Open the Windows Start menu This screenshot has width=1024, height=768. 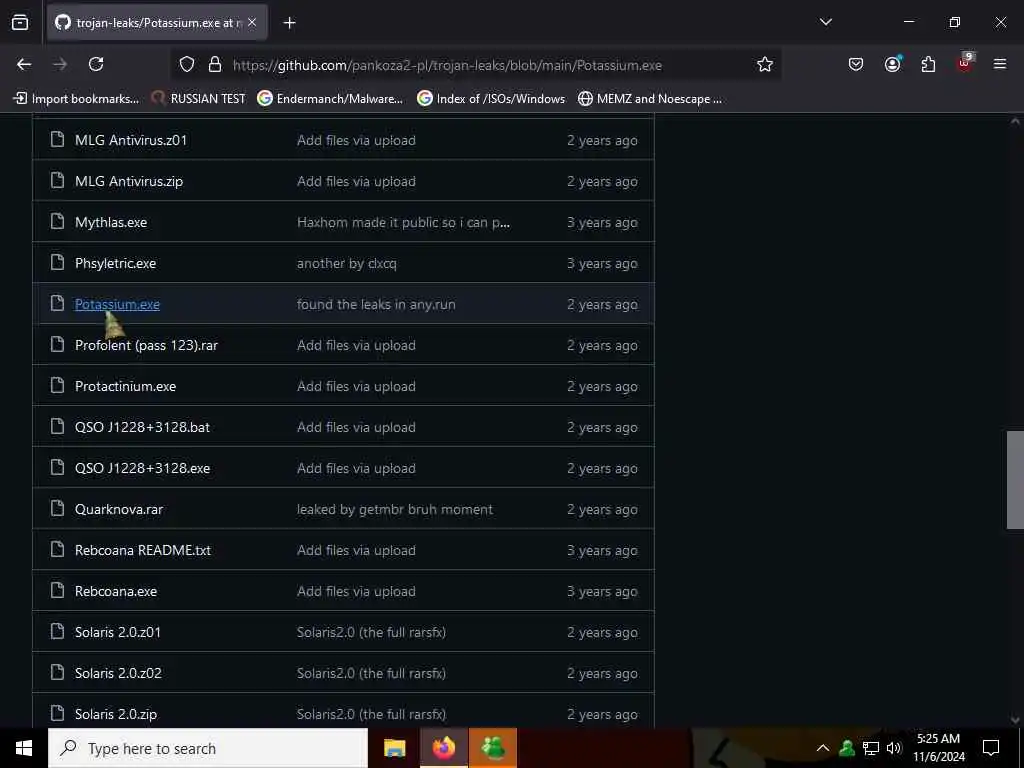(24, 748)
